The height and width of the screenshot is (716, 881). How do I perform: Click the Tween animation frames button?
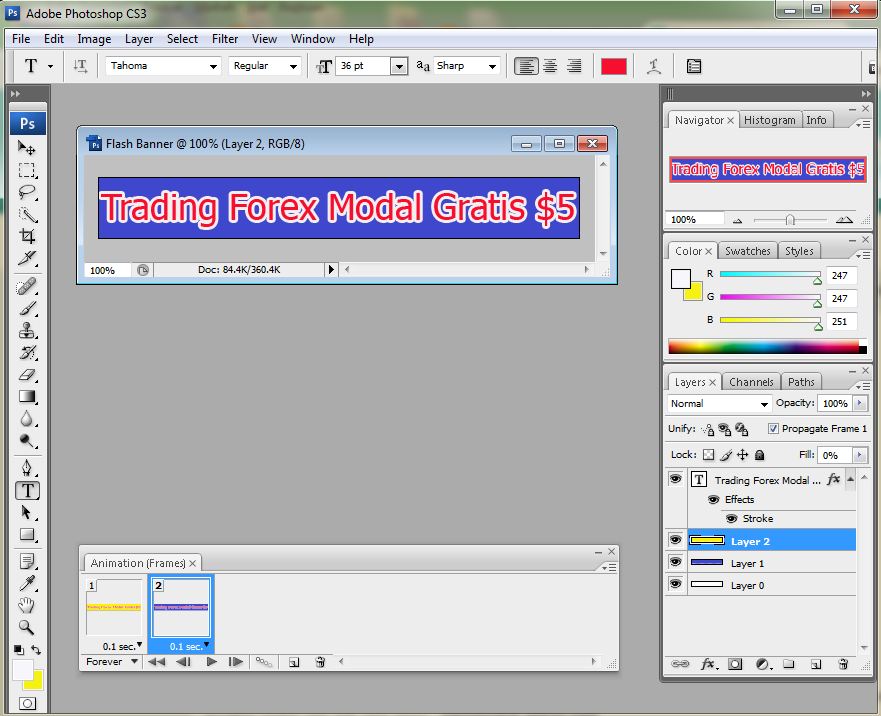[x=264, y=662]
